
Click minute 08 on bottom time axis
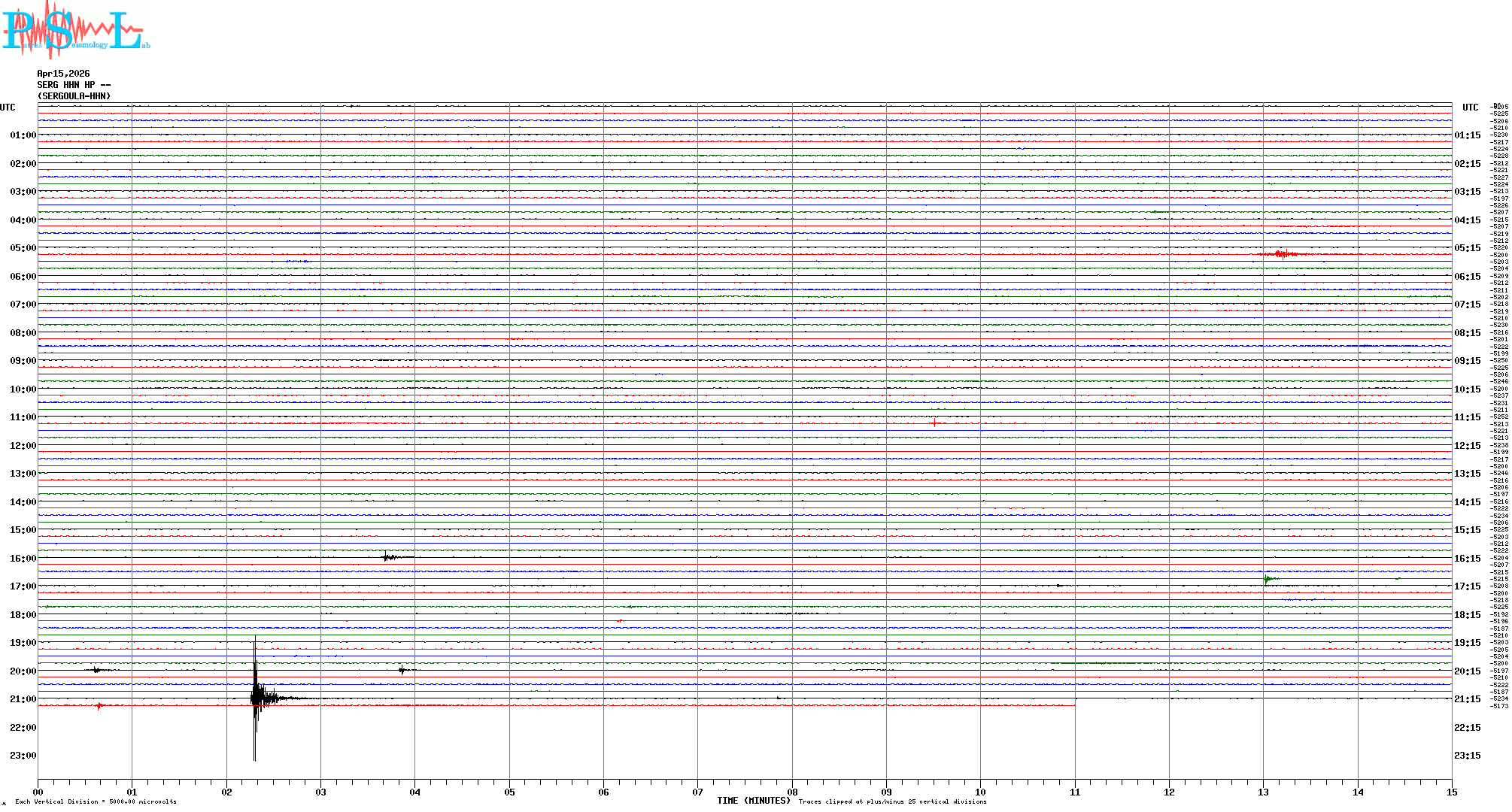pyautogui.click(x=792, y=792)
